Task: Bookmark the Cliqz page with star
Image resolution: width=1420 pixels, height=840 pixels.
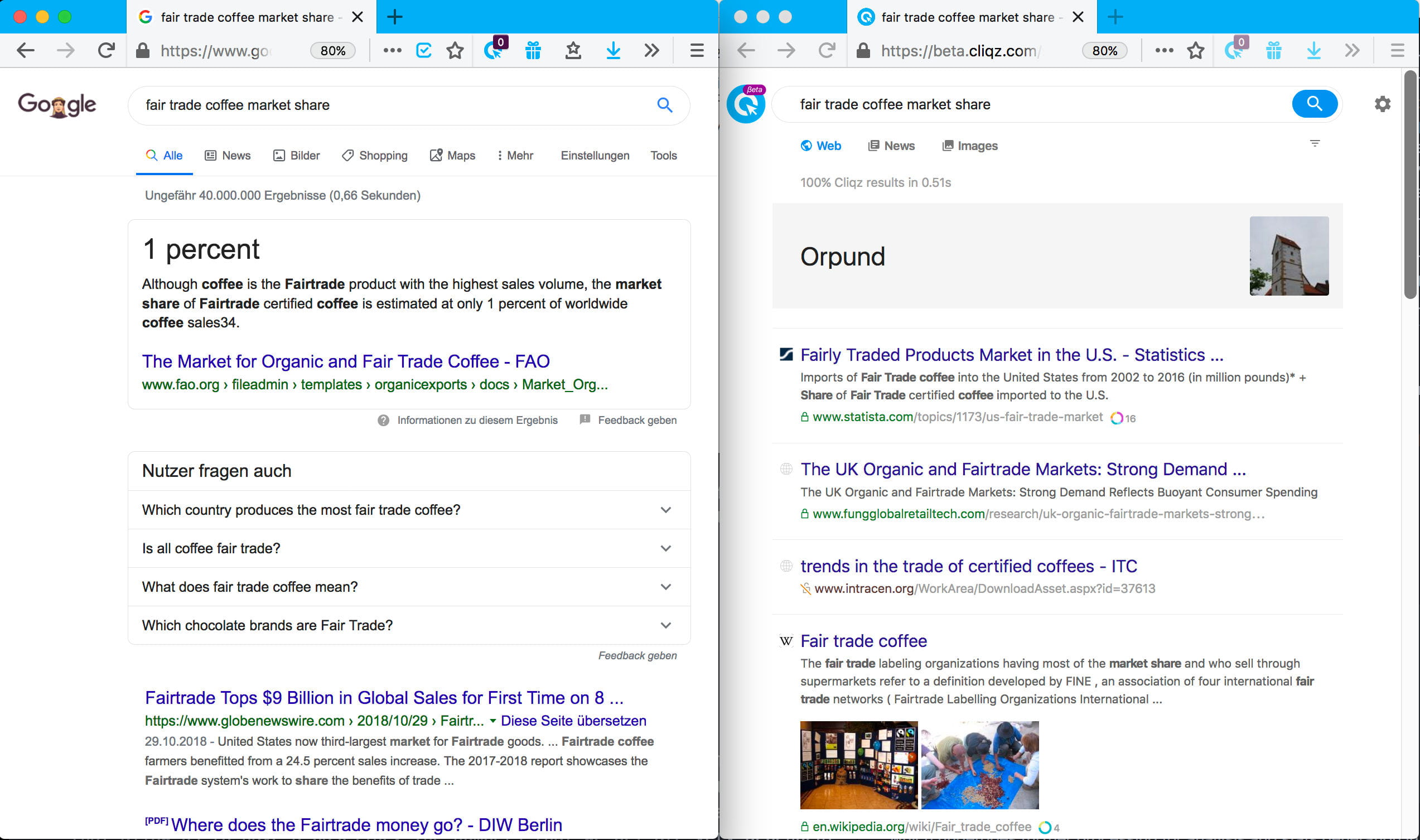Action: pyautogui.click(x=1195, y=51)
